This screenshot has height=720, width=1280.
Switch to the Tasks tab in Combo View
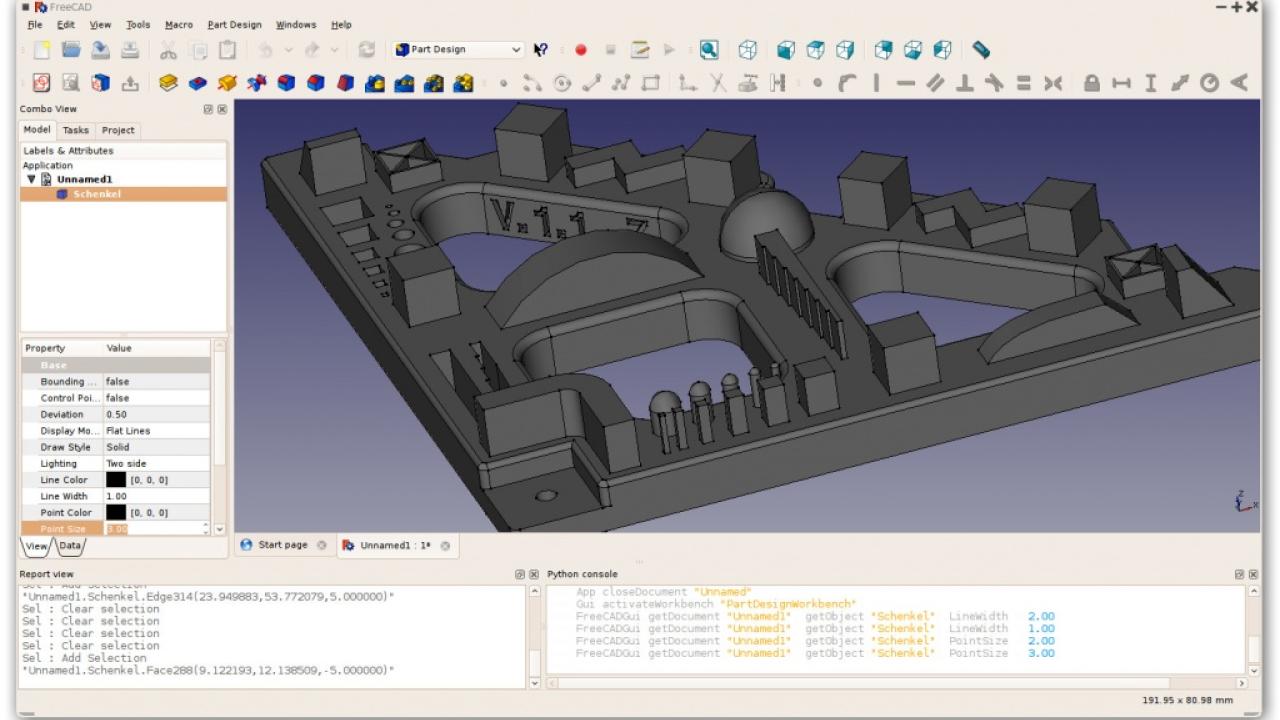coord(75,130)
